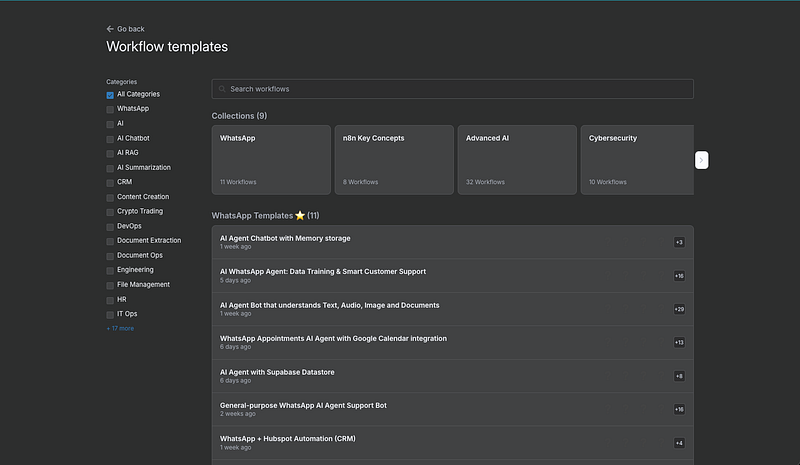Open the Advanced AI collection card
Viewport: 800px width, 465px height.
point(516,159)
